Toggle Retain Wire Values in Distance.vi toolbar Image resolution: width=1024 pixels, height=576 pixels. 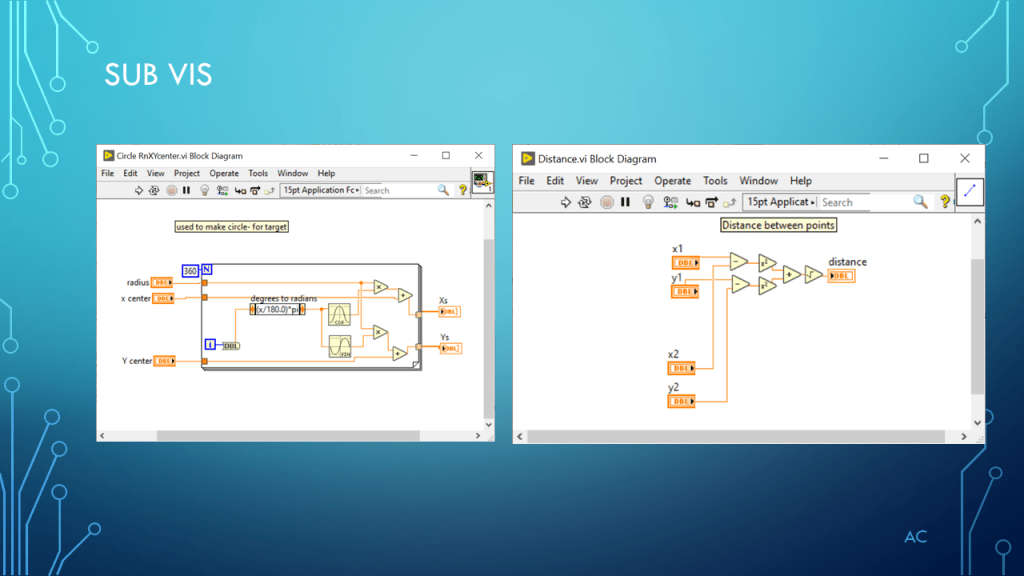(x=669, y=202)
